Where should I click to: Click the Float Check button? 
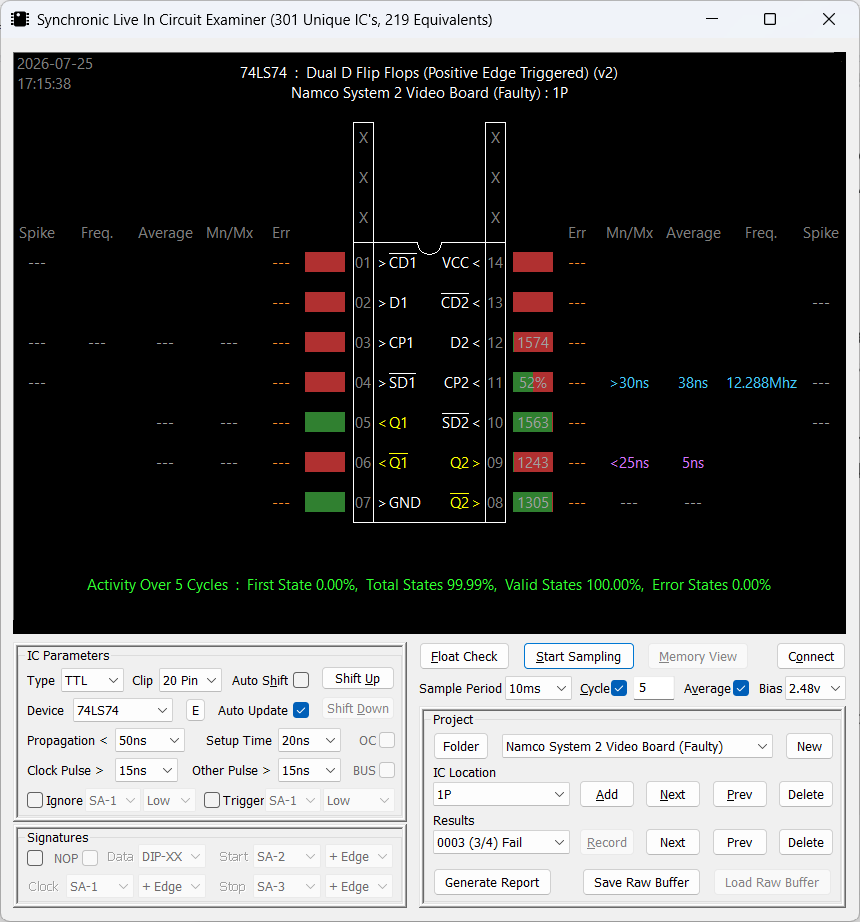(x=464, y=656)
